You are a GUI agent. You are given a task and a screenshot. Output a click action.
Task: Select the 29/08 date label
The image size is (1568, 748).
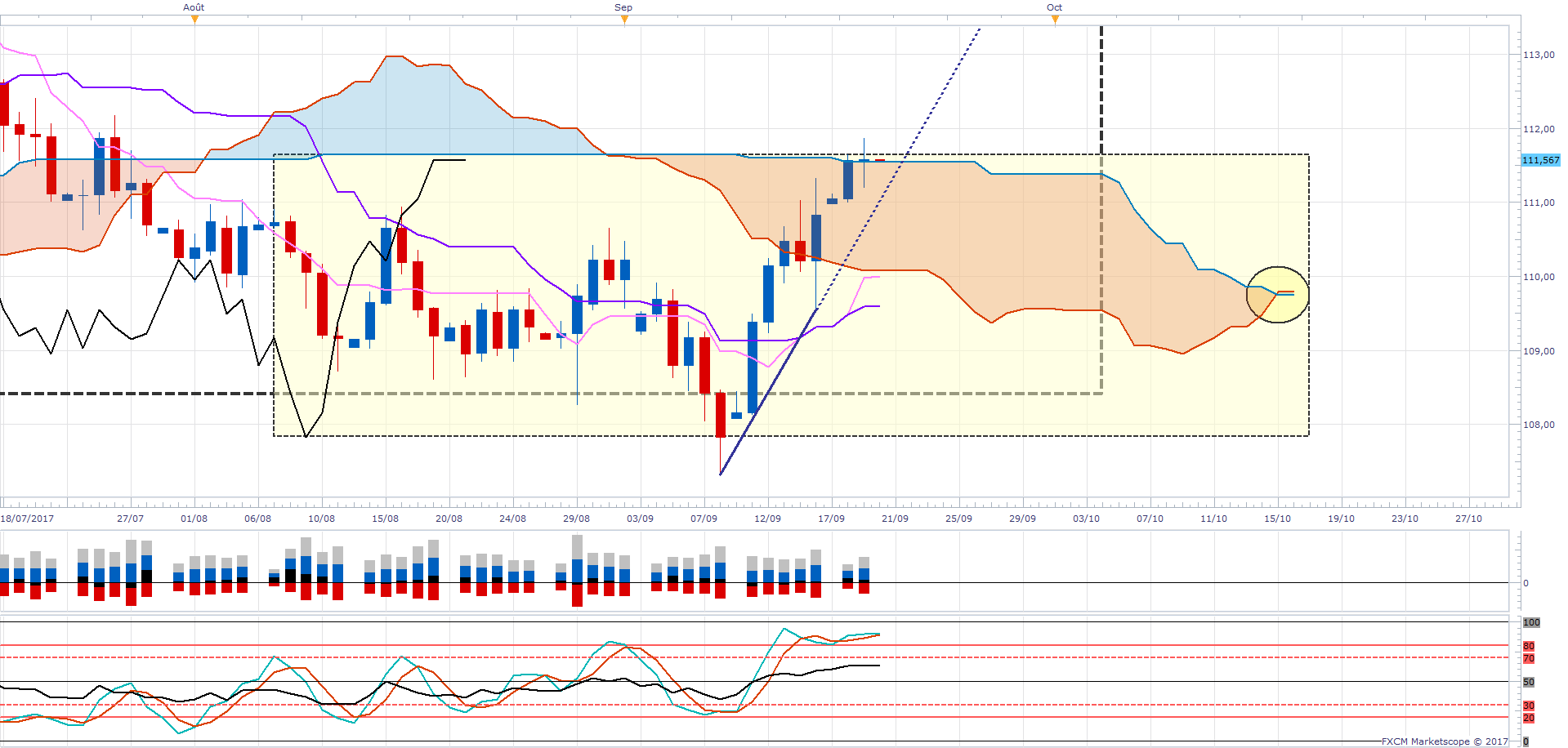click(x=576, y=519)
